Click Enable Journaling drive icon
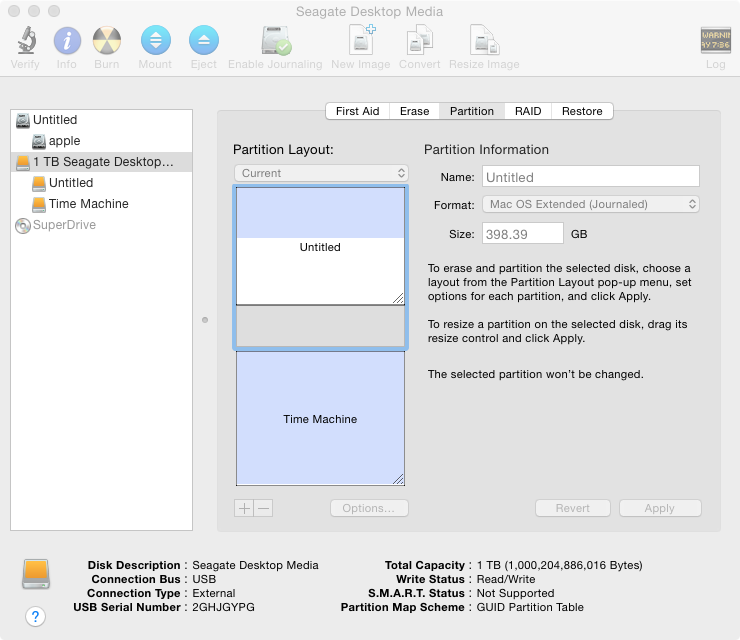The height and width of the screenshot is (640, 740). pos(276,40)
